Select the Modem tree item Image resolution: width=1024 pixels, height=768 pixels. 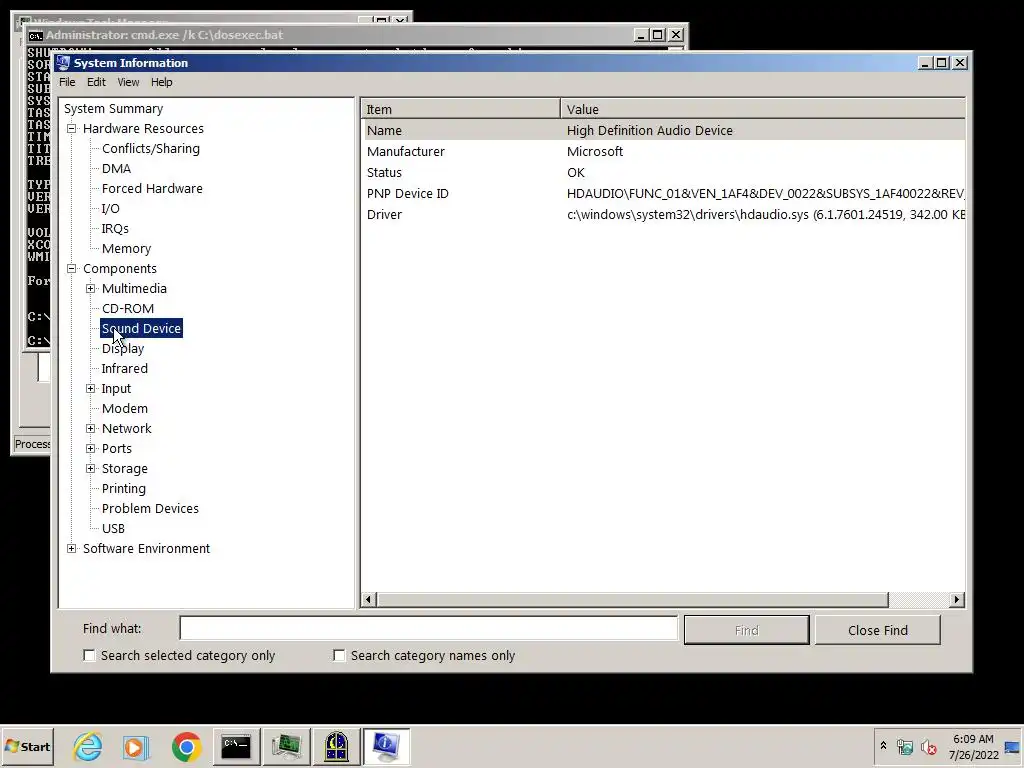click(125, 409)
